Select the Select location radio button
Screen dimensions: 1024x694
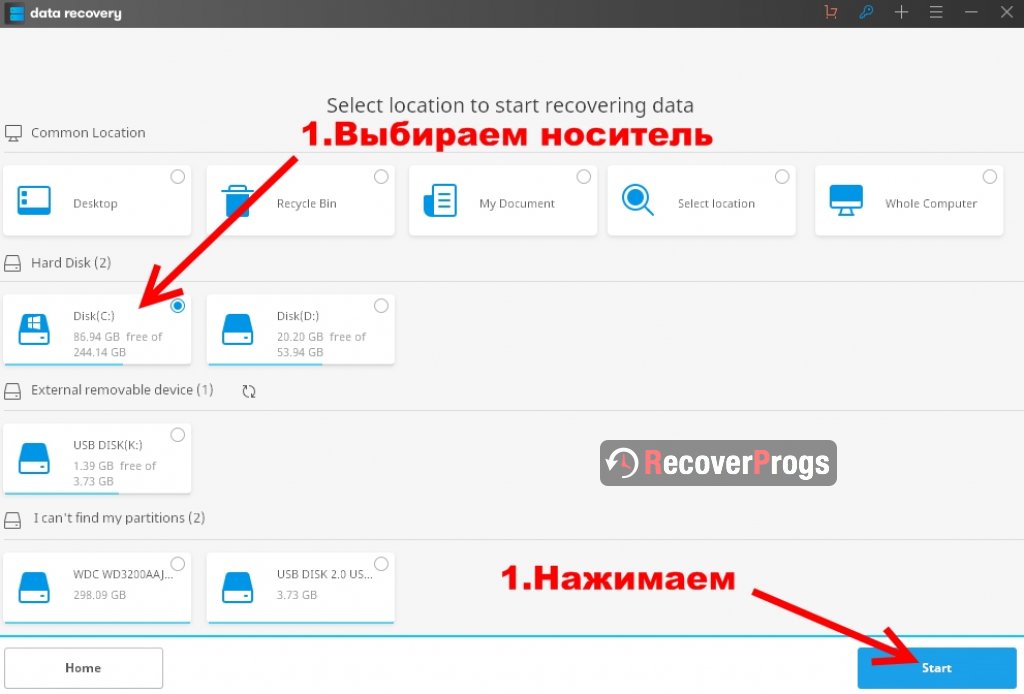pos(782,177)
